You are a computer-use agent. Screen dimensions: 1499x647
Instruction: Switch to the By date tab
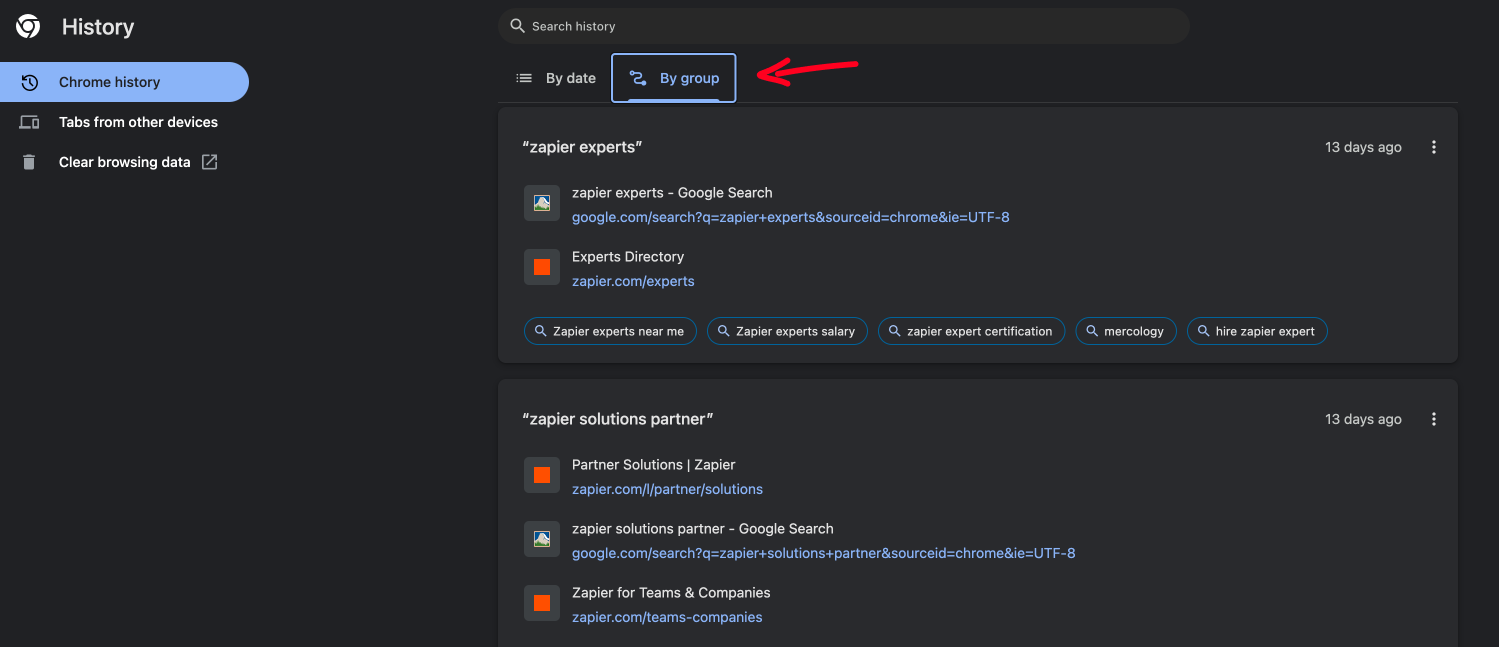(556, 78)
